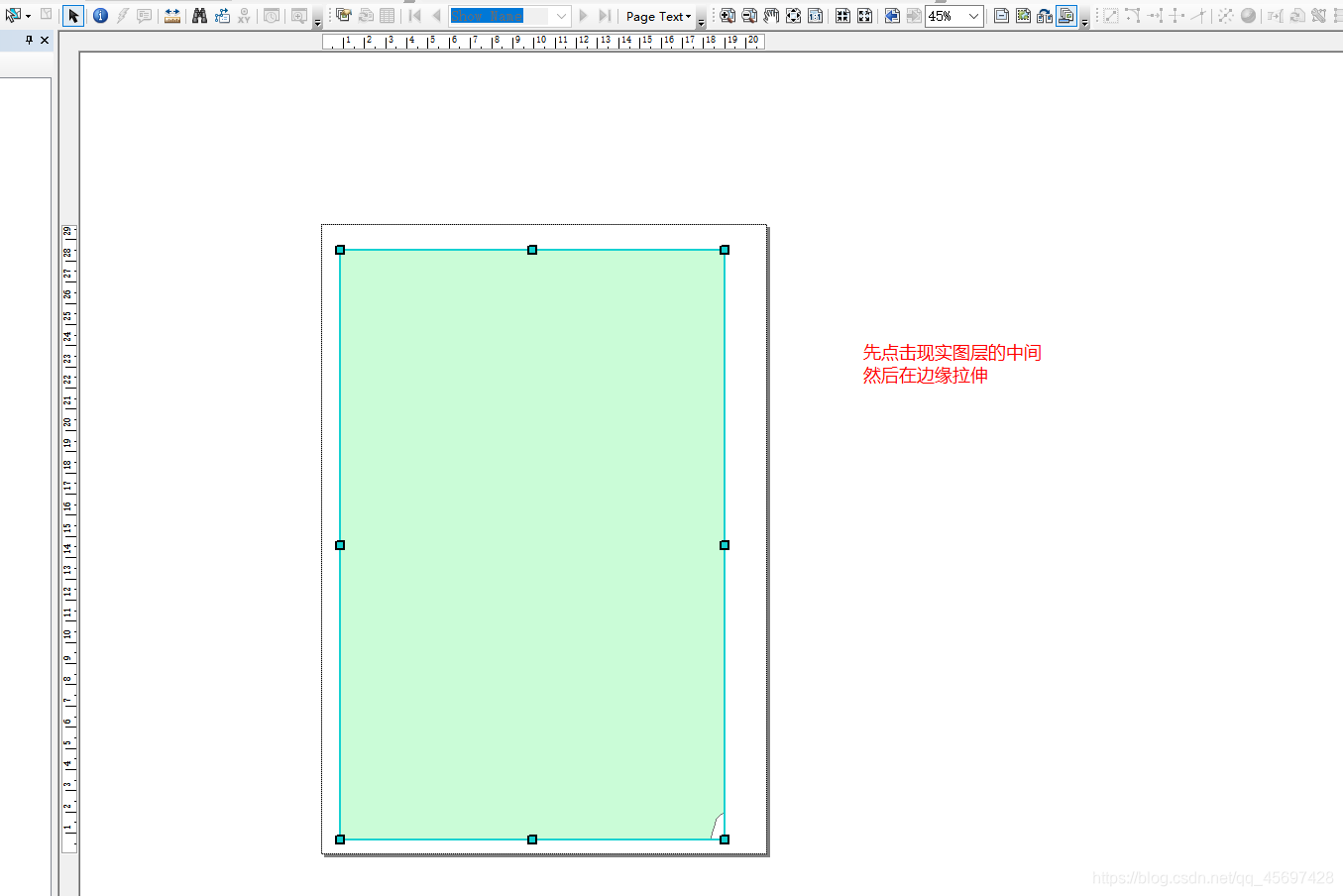Click the top-right handle of data frame
Screen dimensions: 1343x896
[725, 250]
